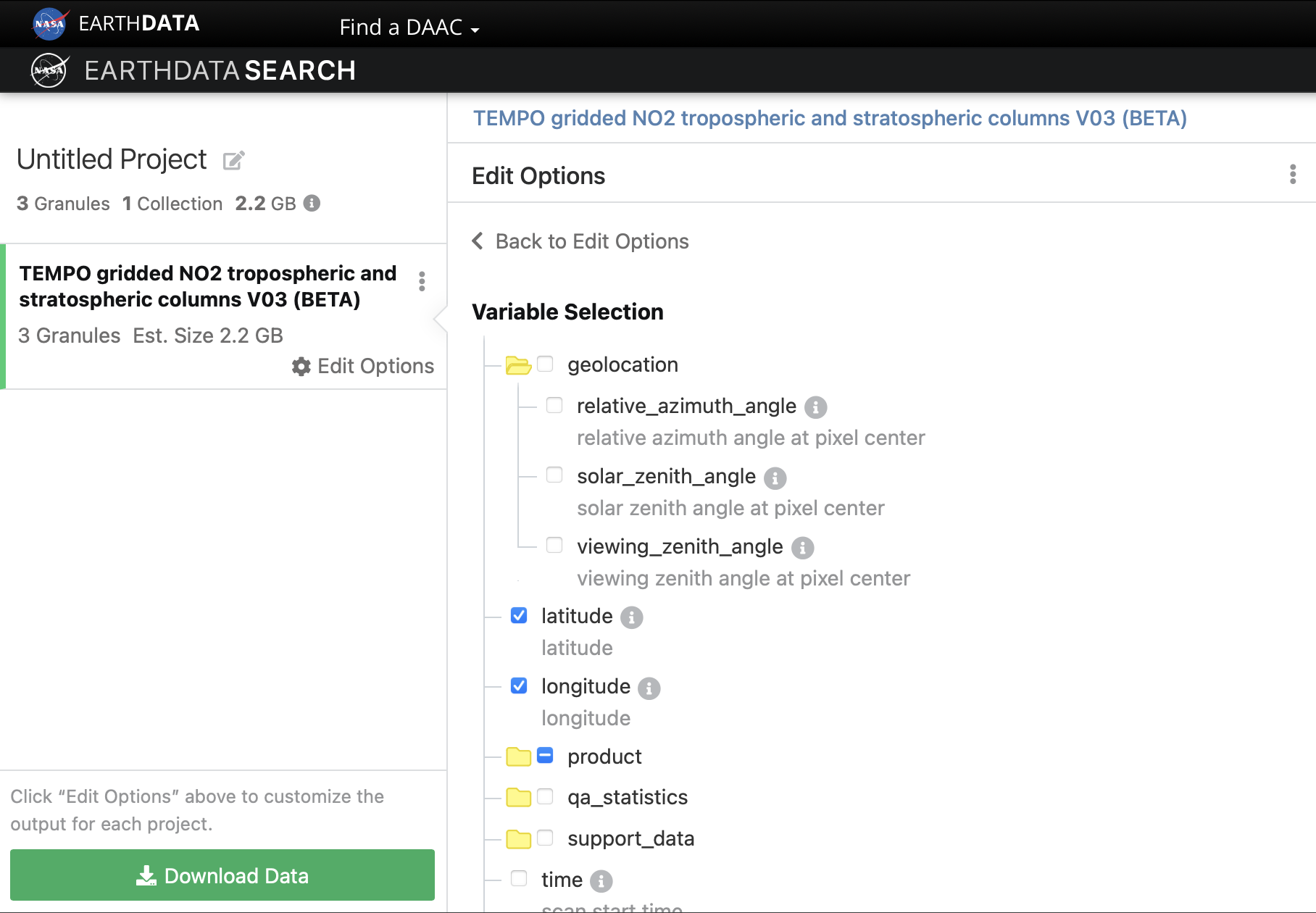Expand the qa_statistics folder
The image size is (1316, 913).
pos(518,798)
